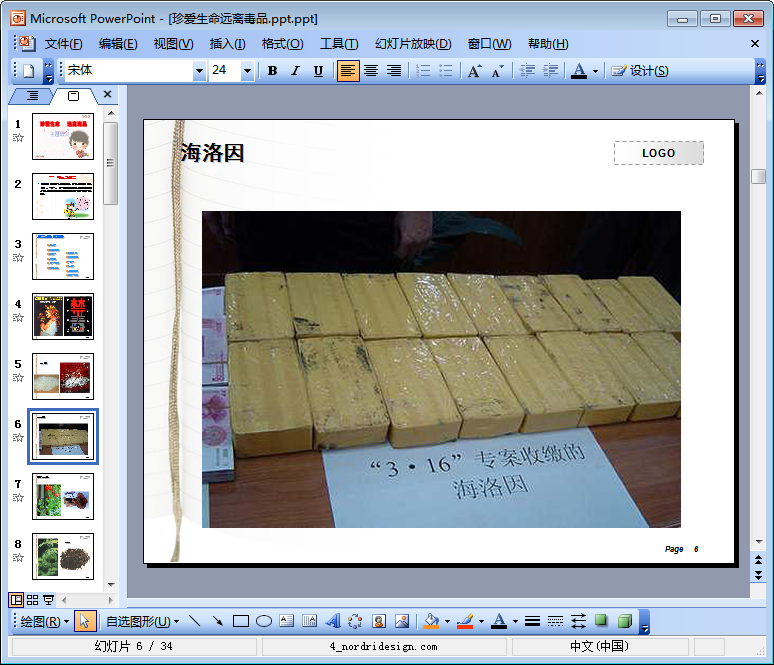Open 帮助(H) menu

click(548, 44)
